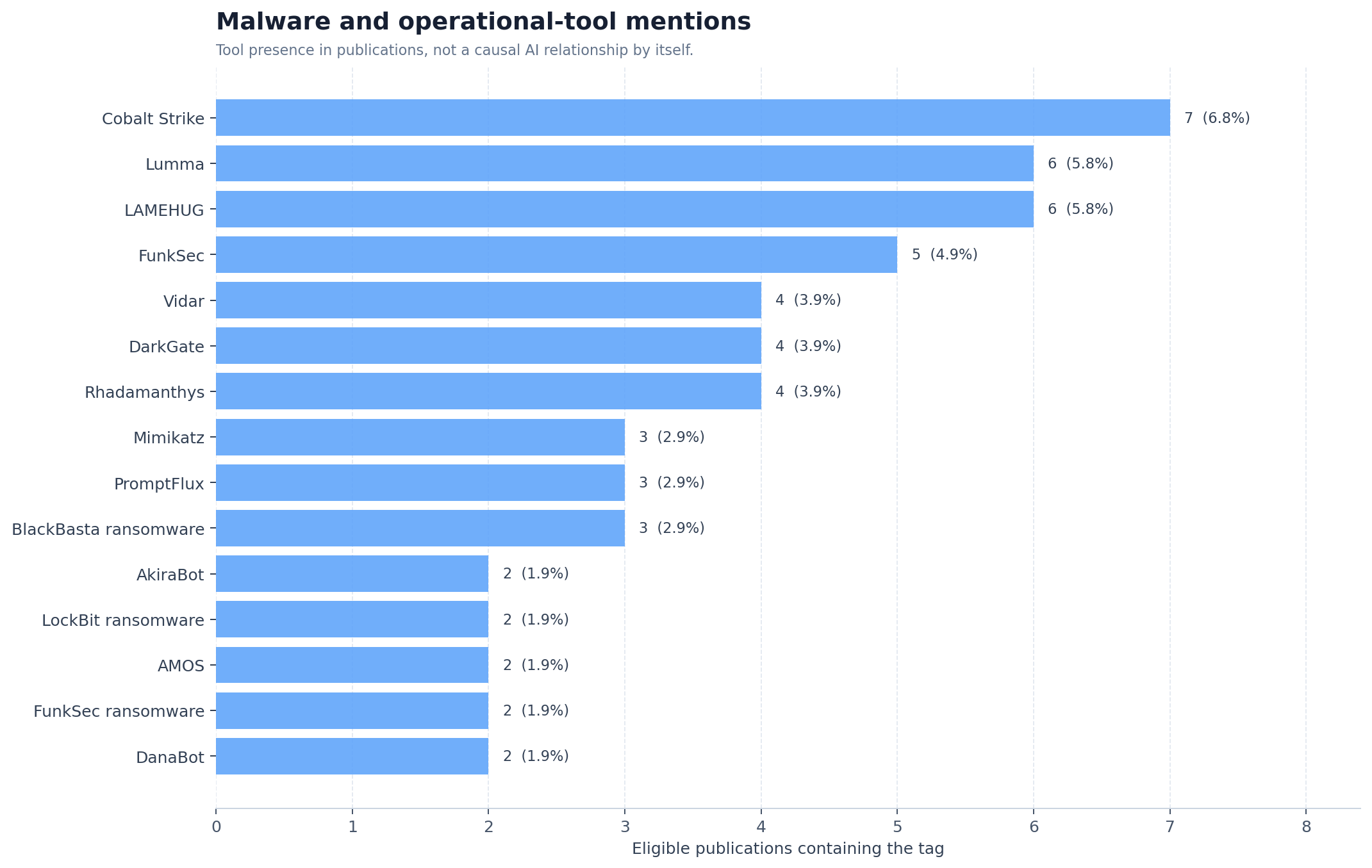
Task: Click the LAMEHUG '6 (5.8%)' value label
Action: click(1080, 209)
